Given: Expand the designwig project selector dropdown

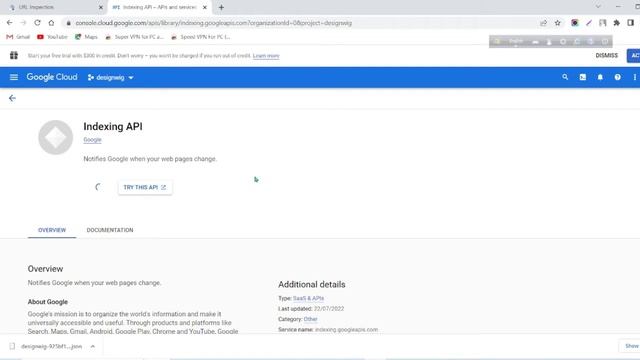Looking at the screenshot, I should pos(111,78).
